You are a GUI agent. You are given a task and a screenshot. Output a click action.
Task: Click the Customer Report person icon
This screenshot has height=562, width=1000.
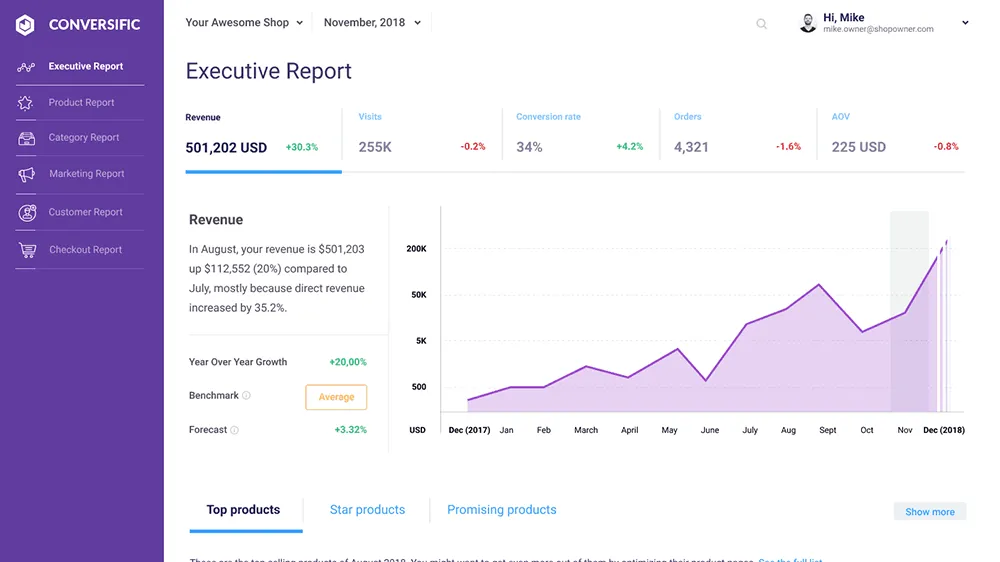tap(27, 212)
